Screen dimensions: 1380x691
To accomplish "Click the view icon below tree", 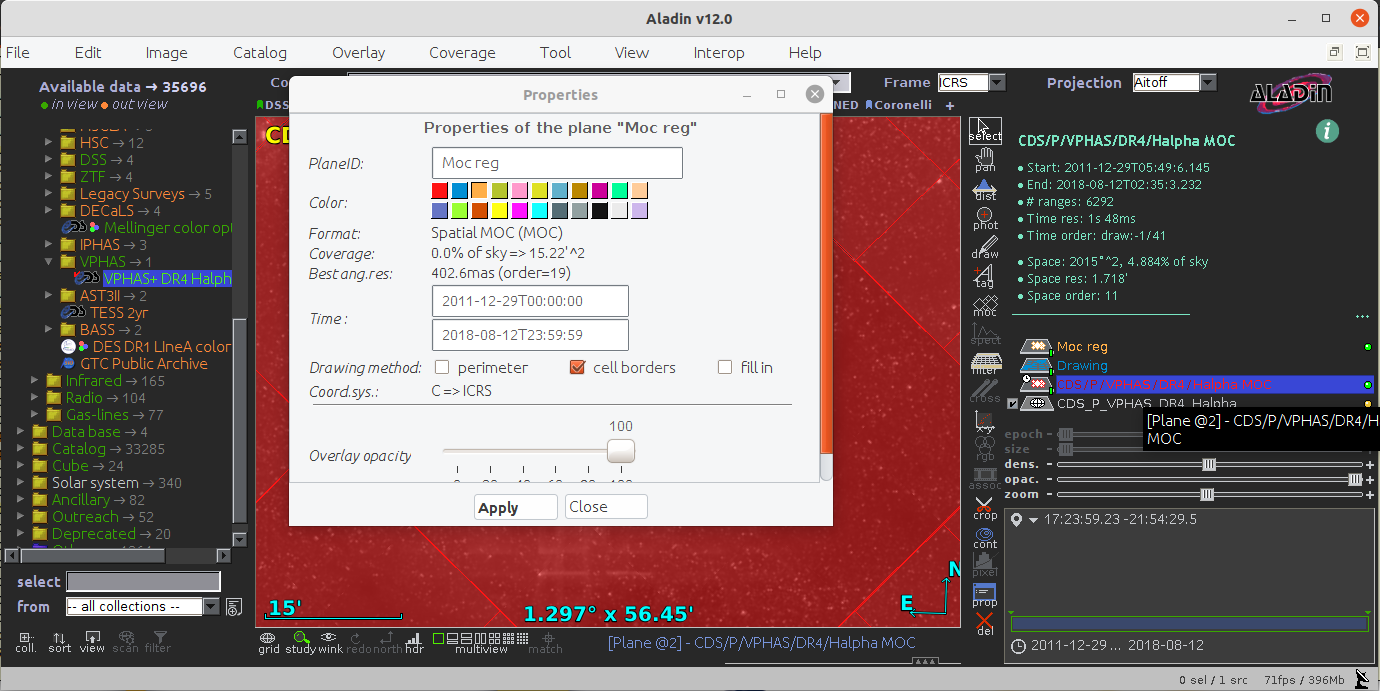I will 92,641.
